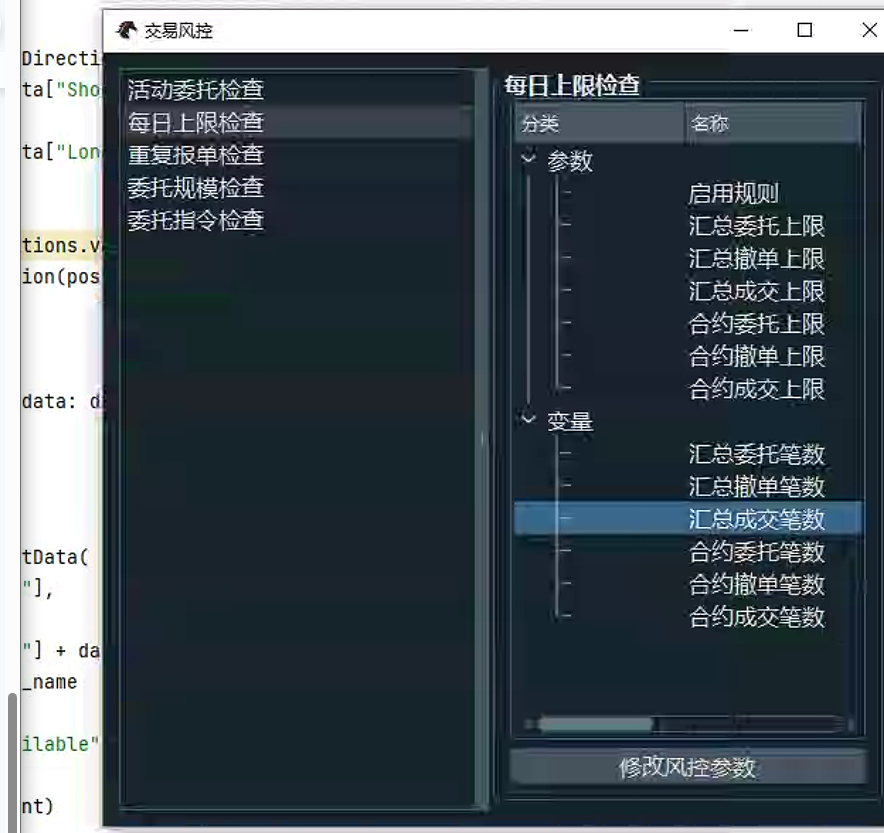Collapse the 变量 tree group

(x=528, y=421)
